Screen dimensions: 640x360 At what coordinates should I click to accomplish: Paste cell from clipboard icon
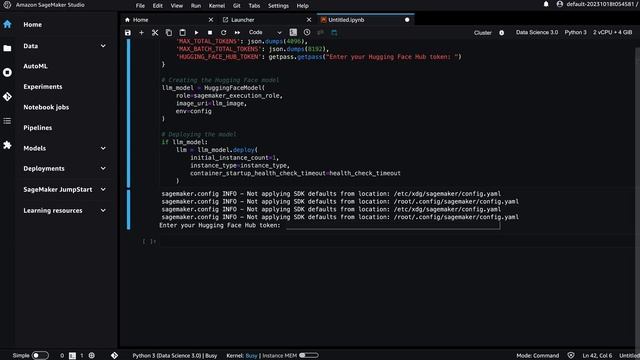[182, 32]
